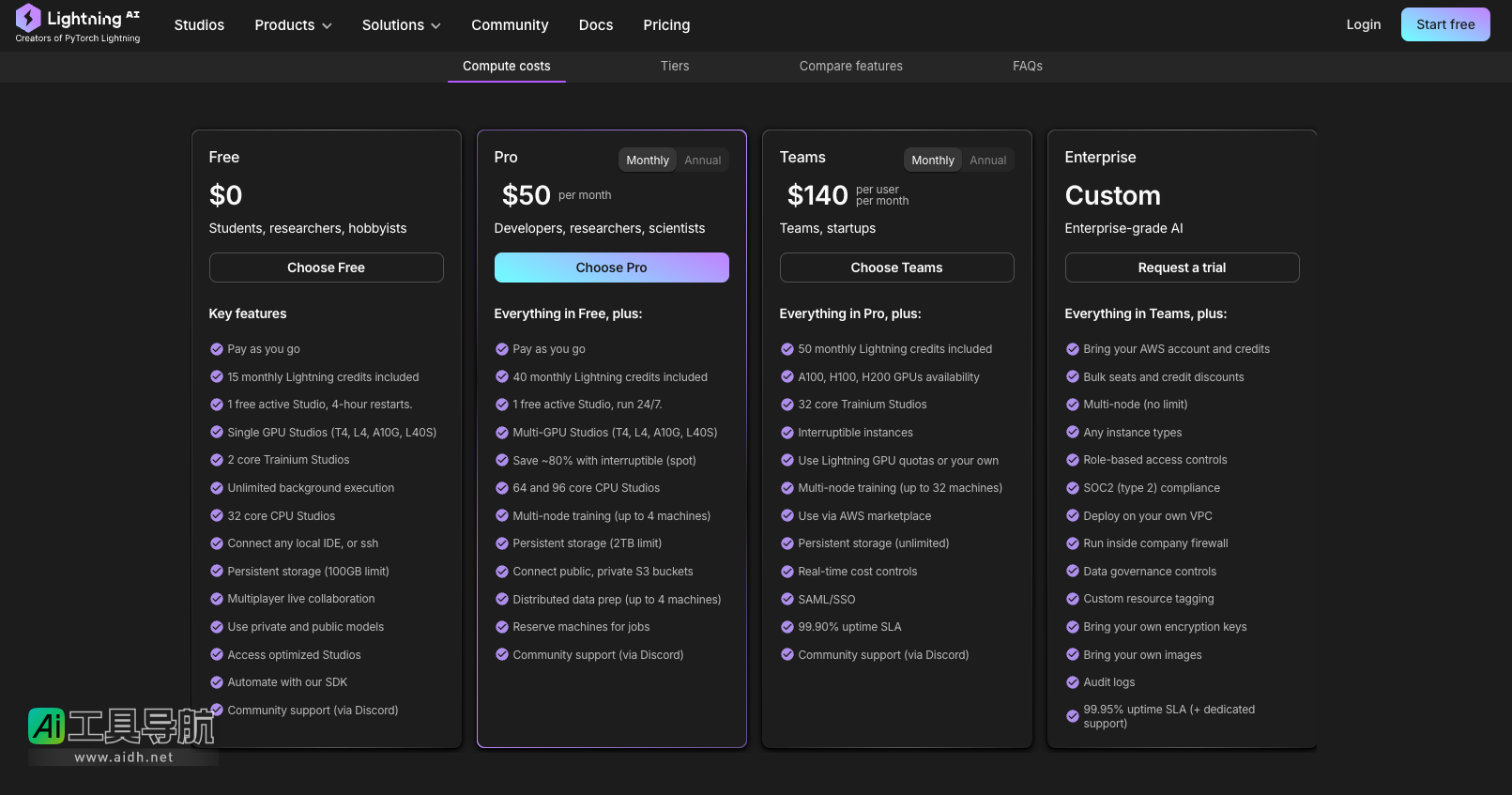Click the Request a trial button
The width and height of the screenshot is (1512, 795).
1182,268
